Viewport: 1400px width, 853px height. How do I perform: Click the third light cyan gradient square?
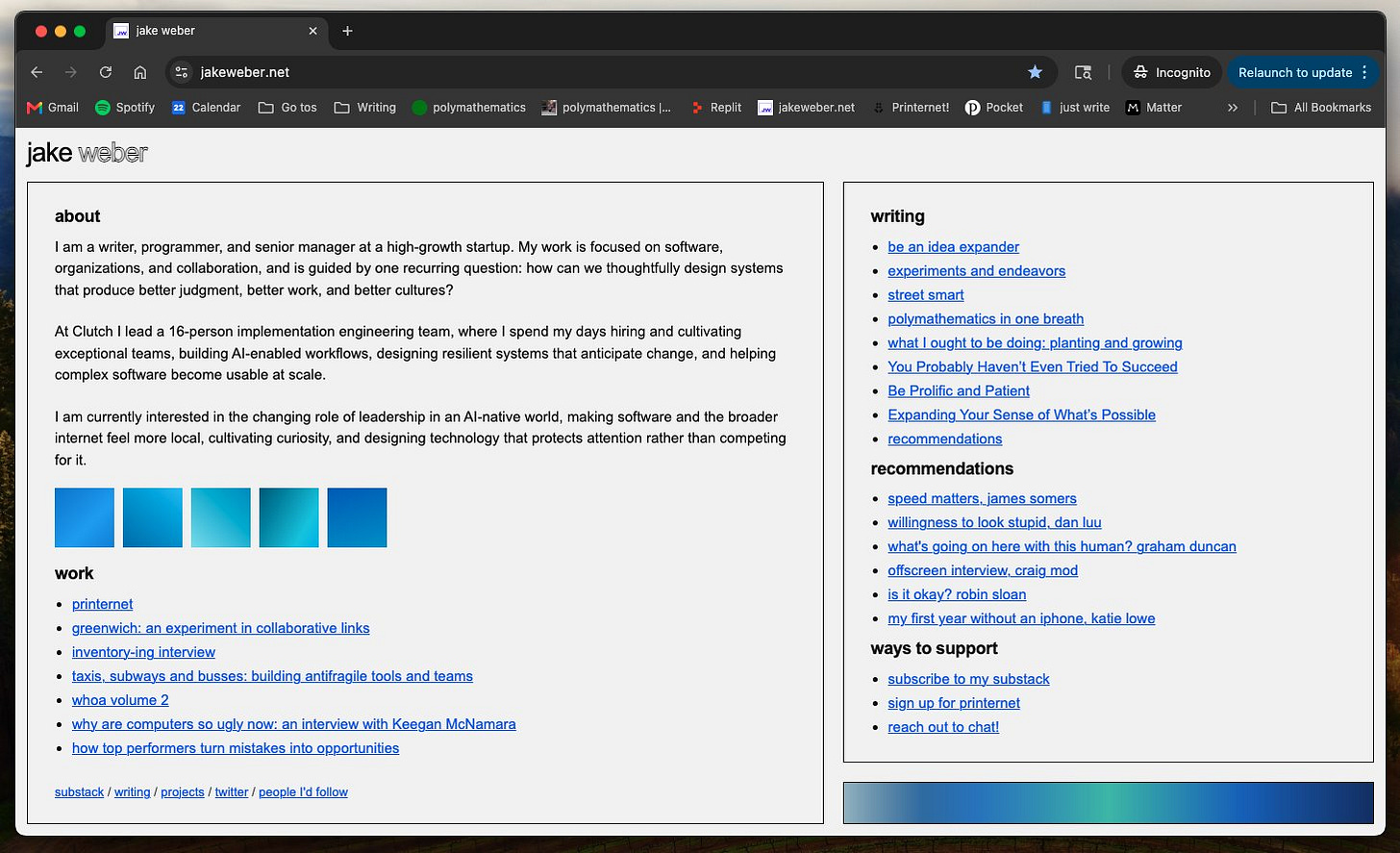click(x=221, y=517)
